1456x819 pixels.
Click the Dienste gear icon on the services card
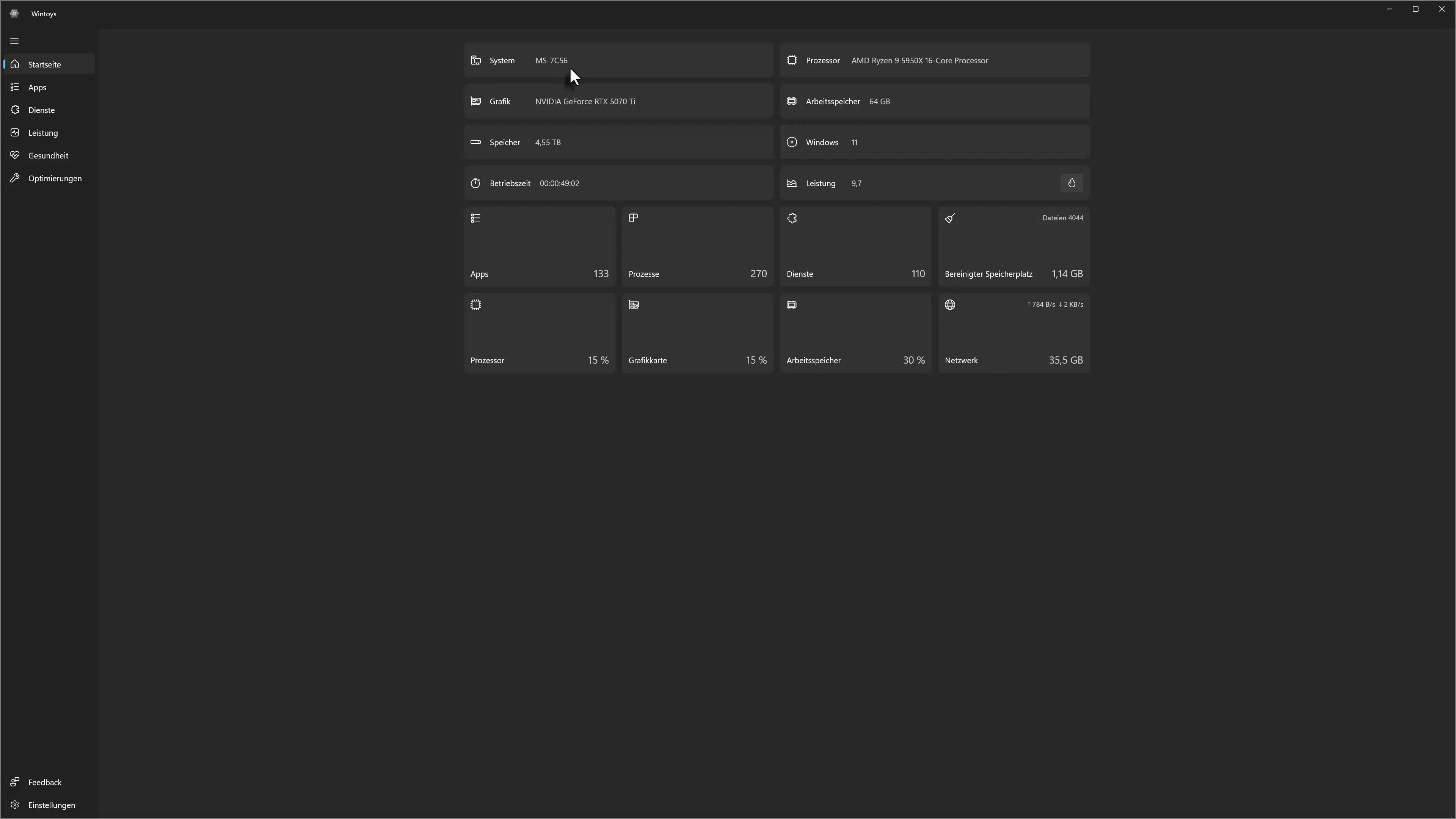click(x=791, y=218)
